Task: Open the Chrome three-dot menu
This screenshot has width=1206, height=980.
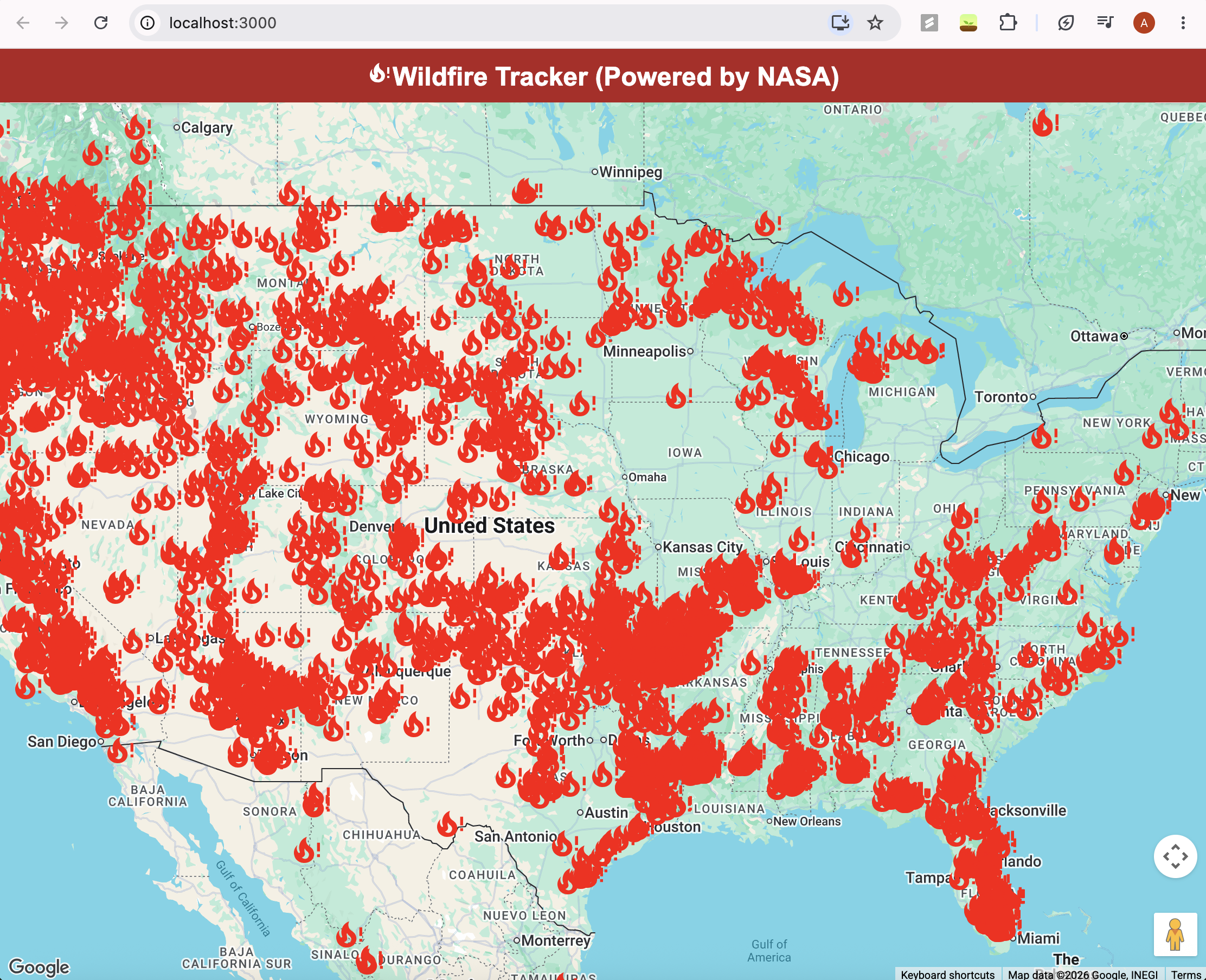Action: 1183,23
